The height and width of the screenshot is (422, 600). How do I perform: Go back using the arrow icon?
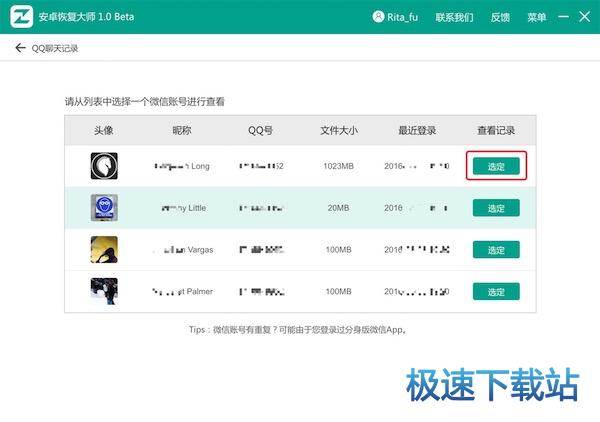[x=20, y=48]
